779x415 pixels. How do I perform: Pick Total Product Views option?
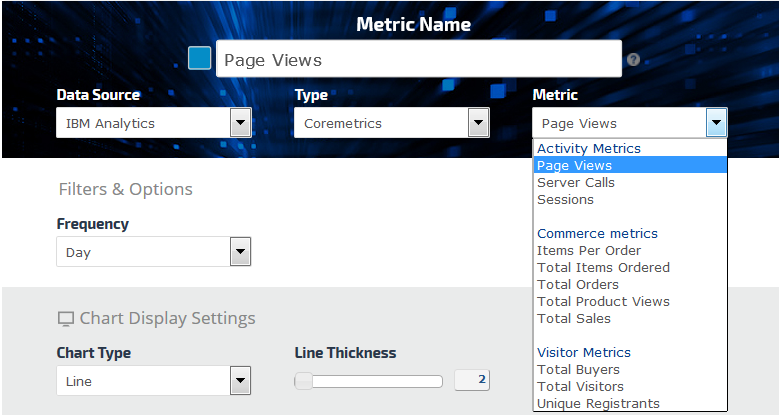[603, 302]
